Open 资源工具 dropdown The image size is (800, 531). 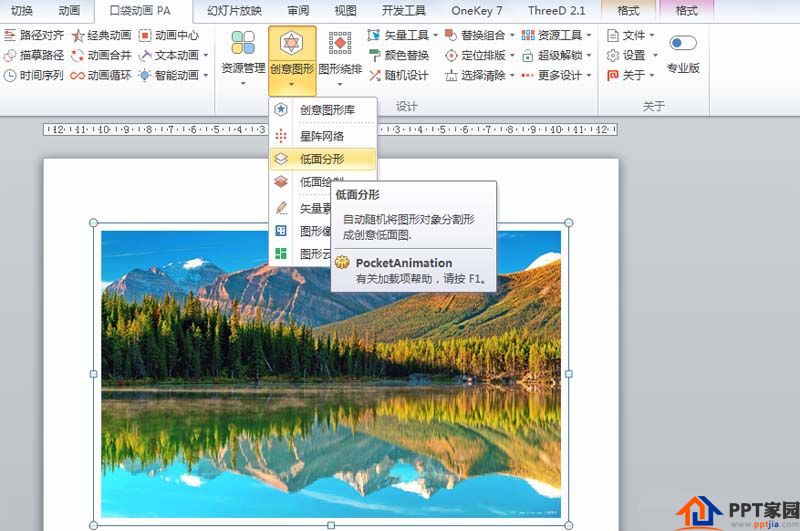click(x=588, y=35)
